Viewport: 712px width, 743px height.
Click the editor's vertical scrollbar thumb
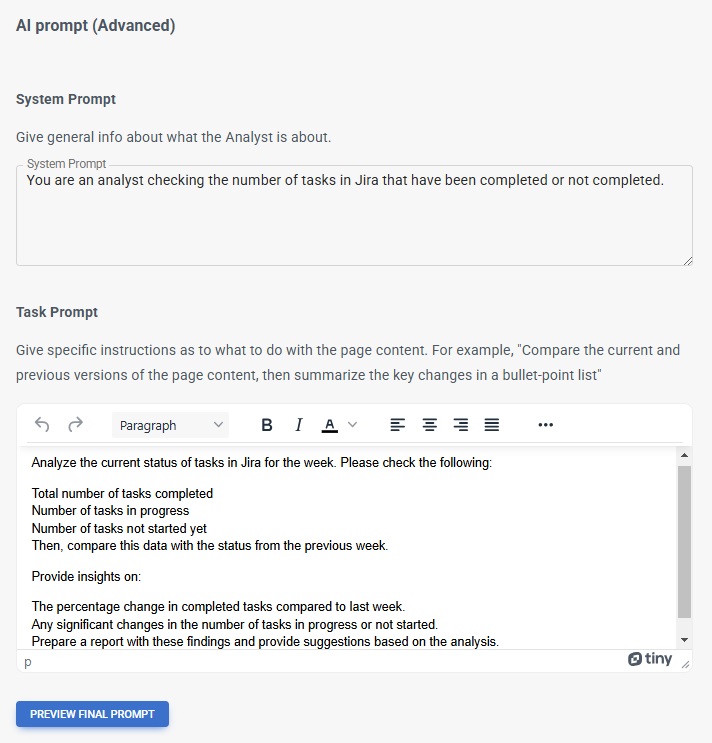(684, 540)
